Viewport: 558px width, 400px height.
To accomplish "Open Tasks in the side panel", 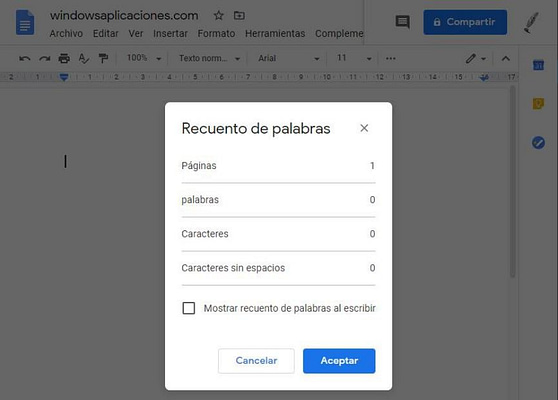I will (538, 143).
